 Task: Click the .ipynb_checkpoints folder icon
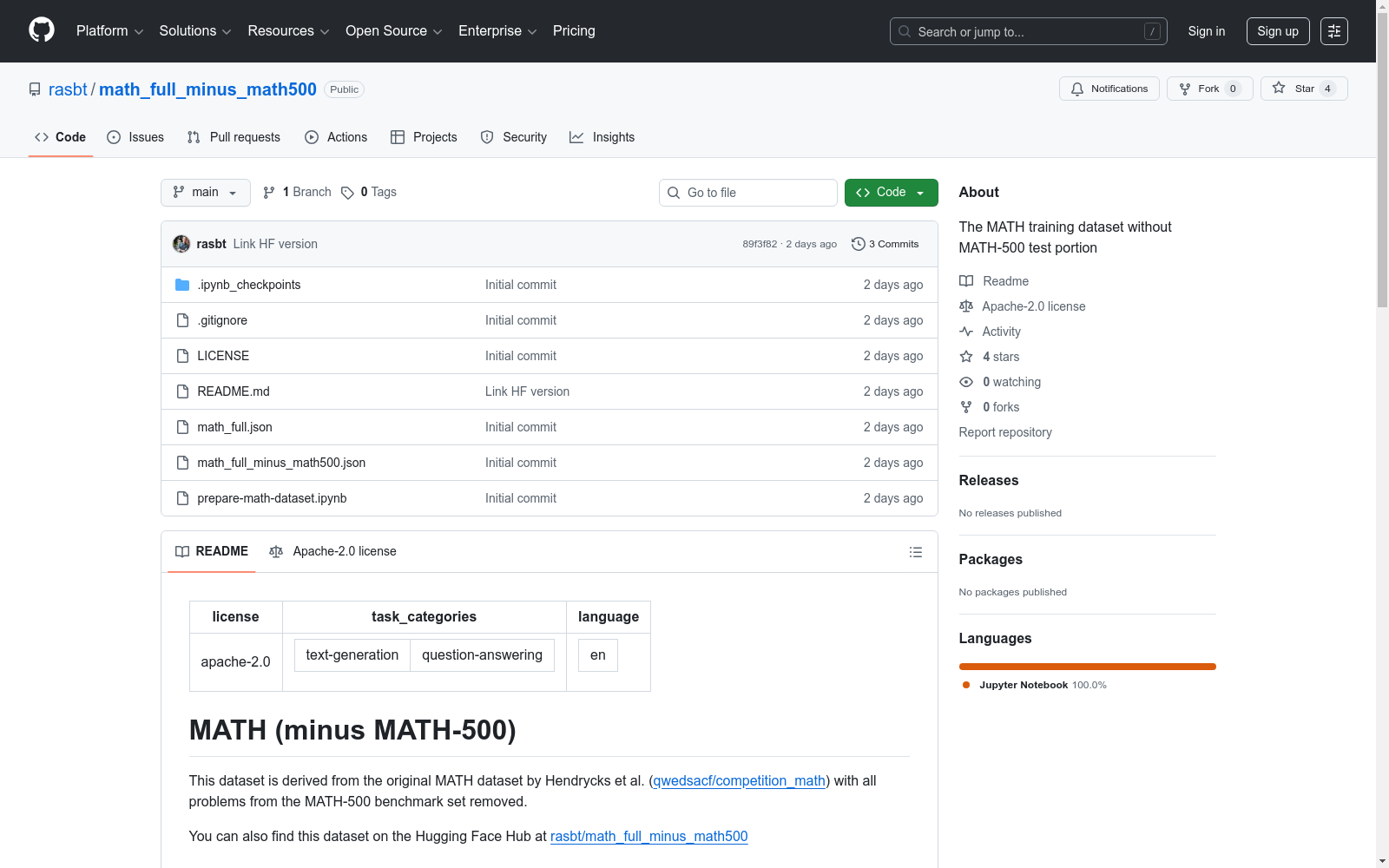pos(182,285)
